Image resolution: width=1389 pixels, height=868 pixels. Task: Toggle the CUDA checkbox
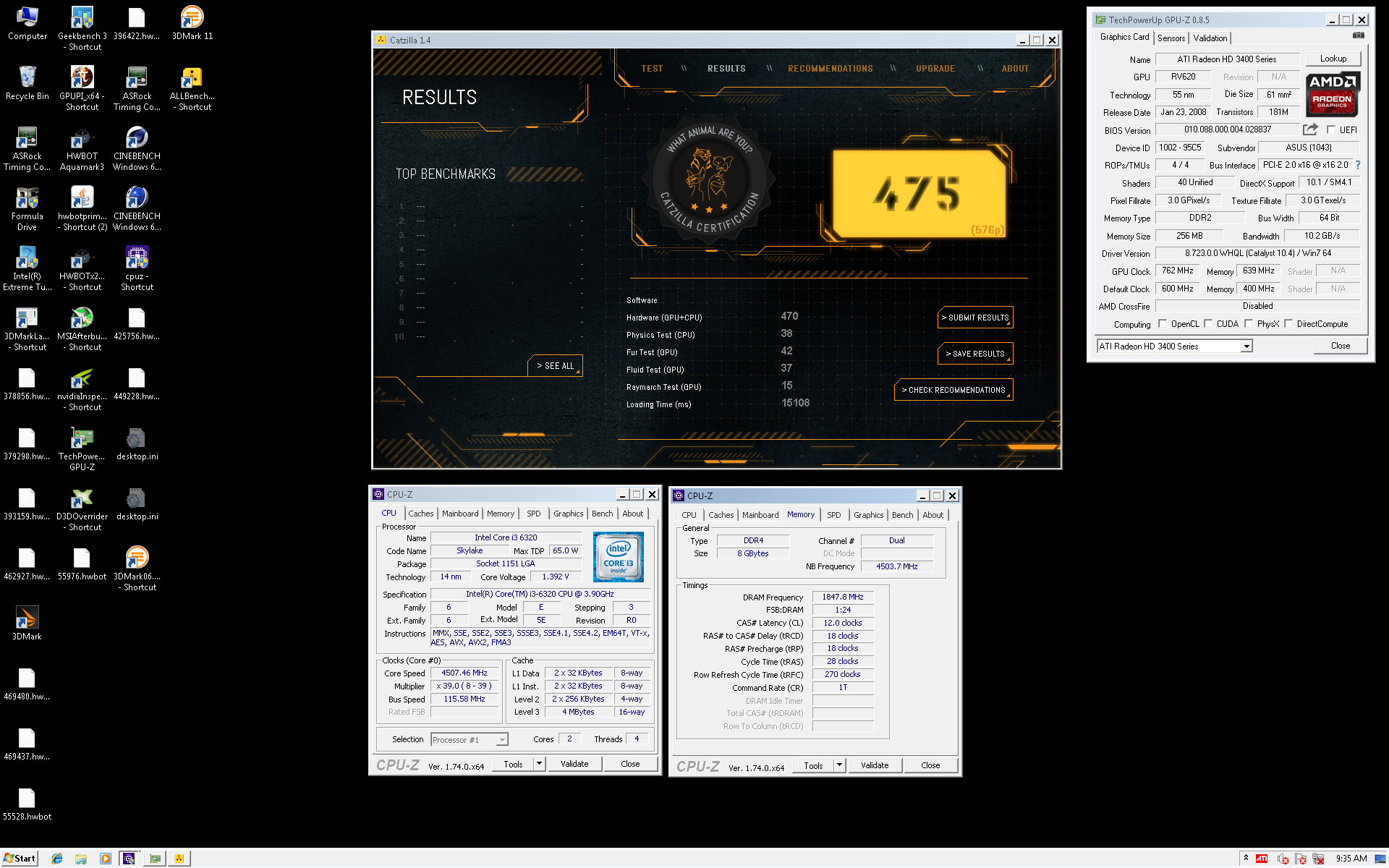pyautogui.click(x=1208, y=324)
